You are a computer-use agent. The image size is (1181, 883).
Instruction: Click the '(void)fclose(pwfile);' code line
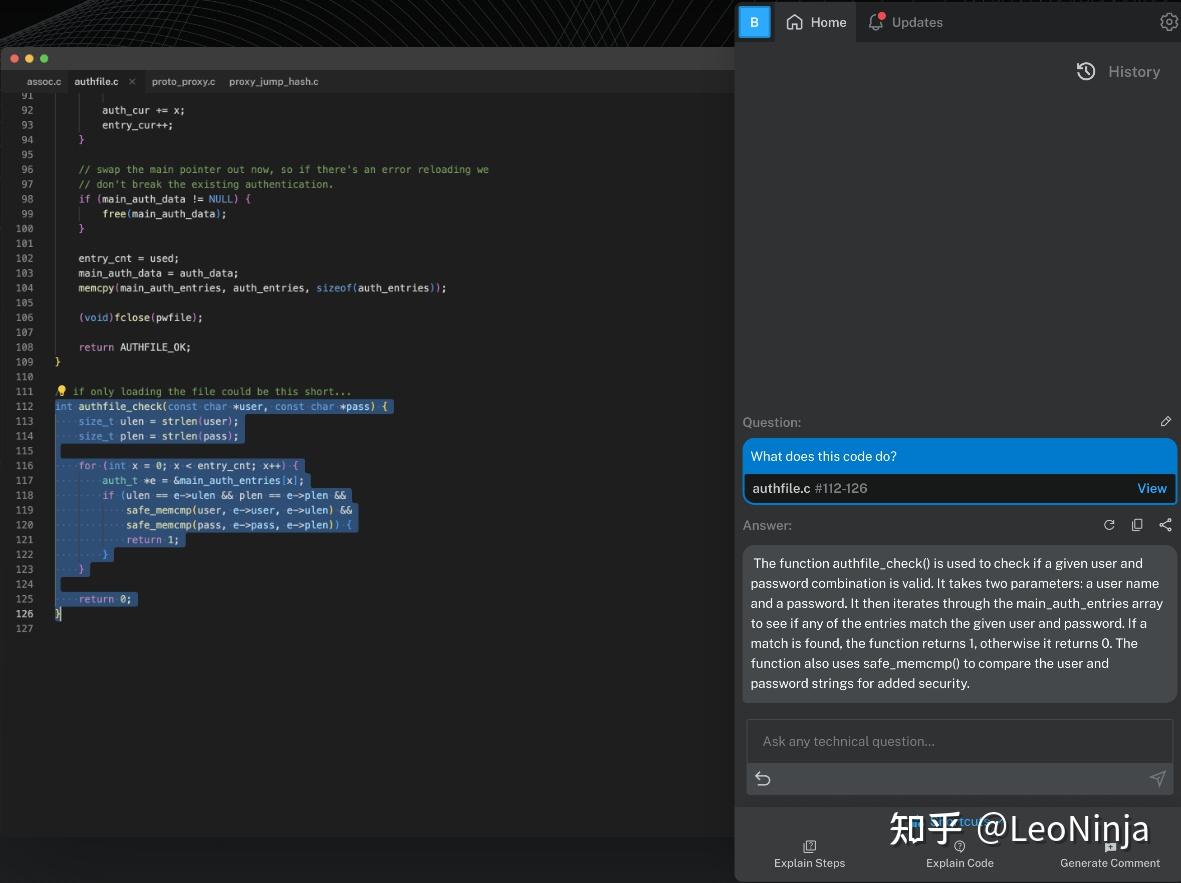point(140,317)
